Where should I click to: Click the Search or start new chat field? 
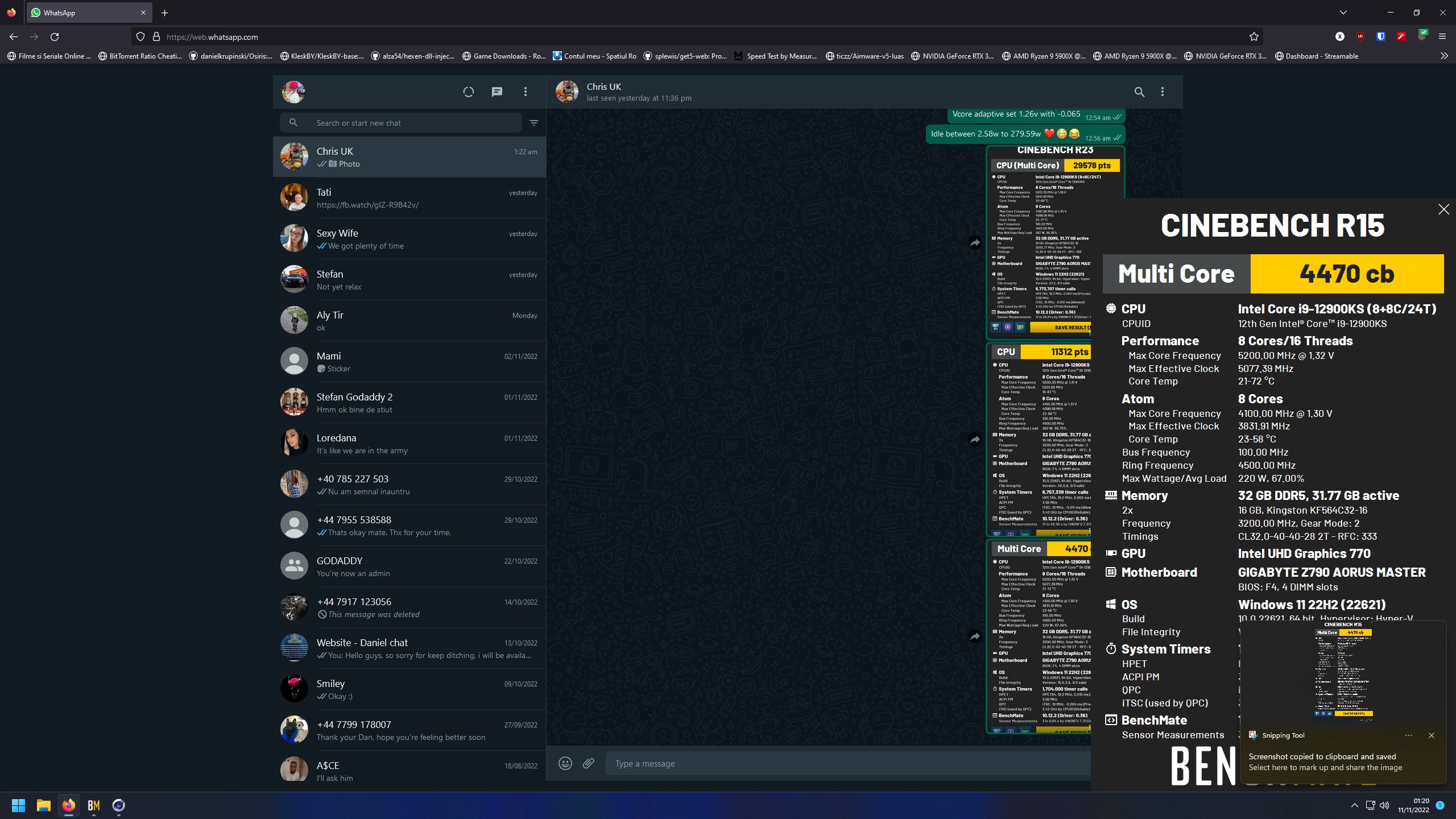tap(401, 123)
